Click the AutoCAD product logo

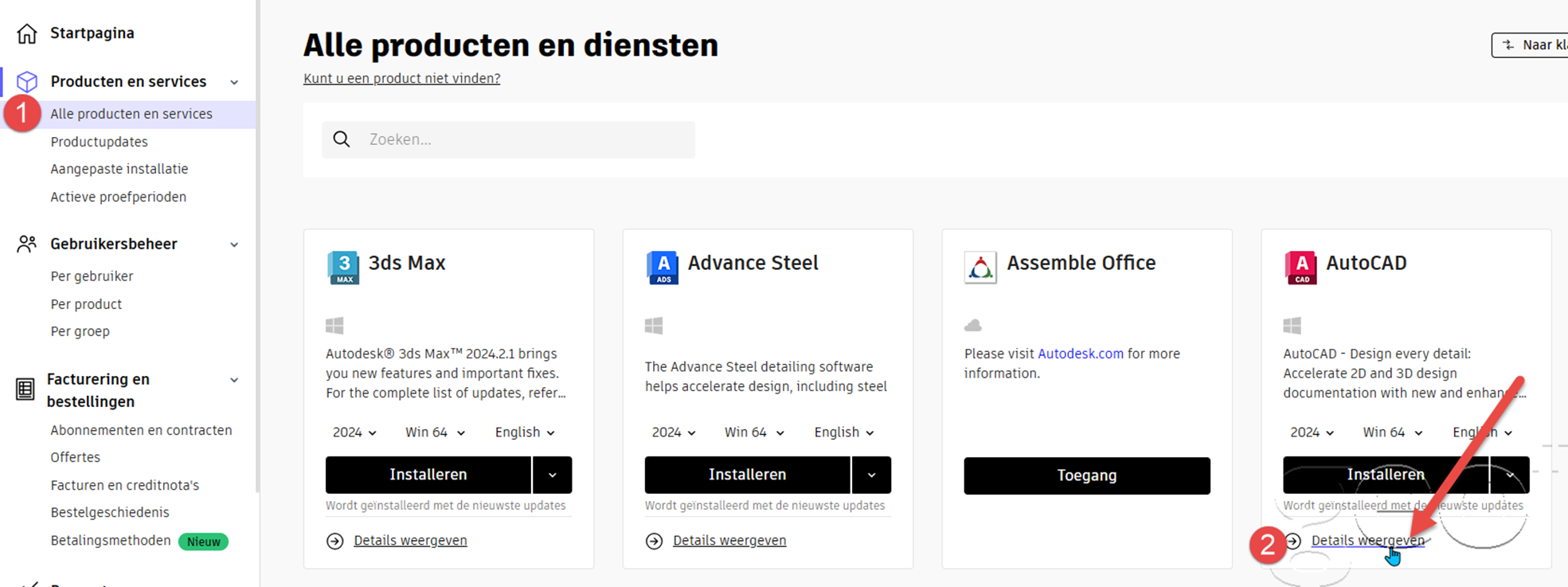[x=1301, y=267]
